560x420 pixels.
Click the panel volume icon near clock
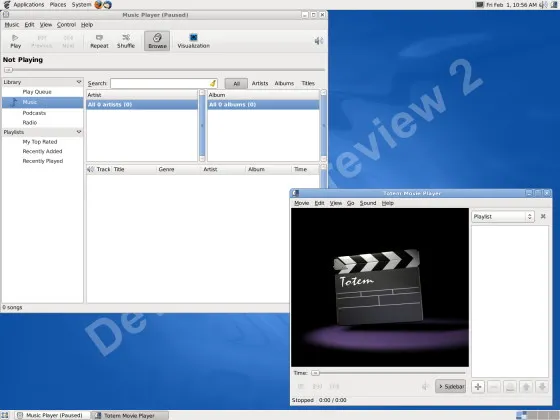pos(543,5)
